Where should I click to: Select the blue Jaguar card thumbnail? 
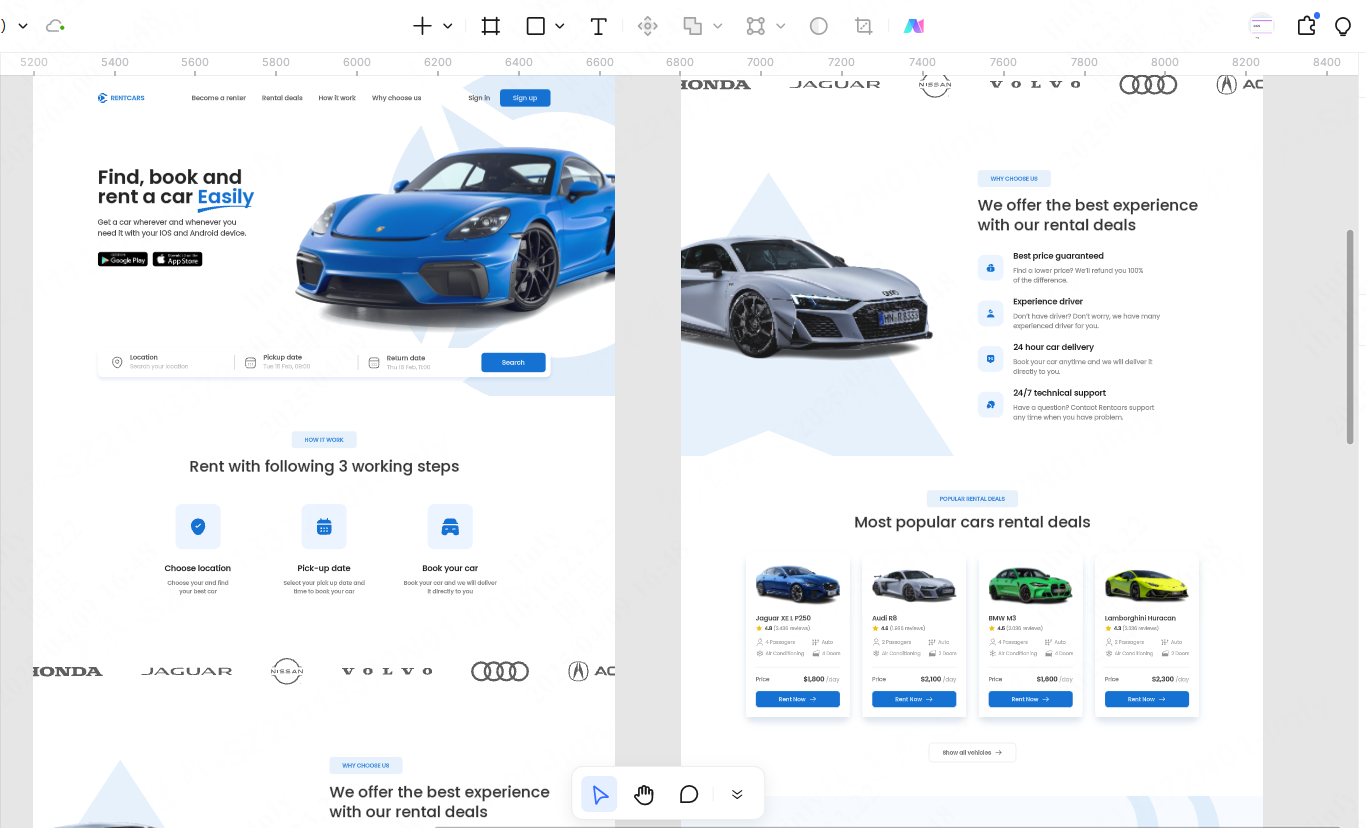[798, 584]
